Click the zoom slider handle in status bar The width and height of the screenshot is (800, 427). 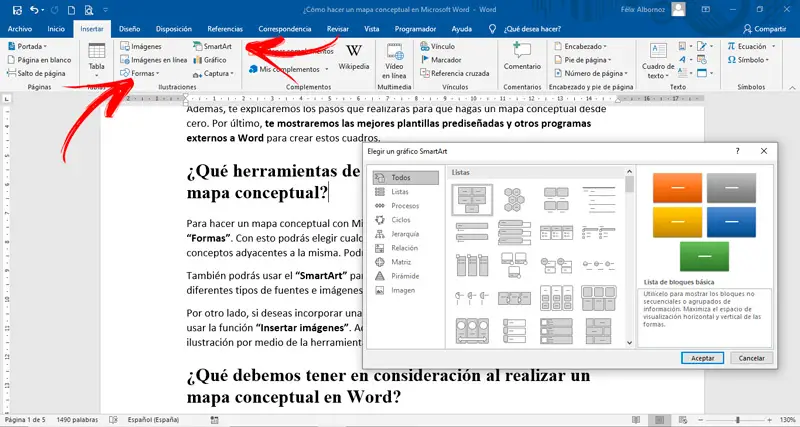click(738, 420)
